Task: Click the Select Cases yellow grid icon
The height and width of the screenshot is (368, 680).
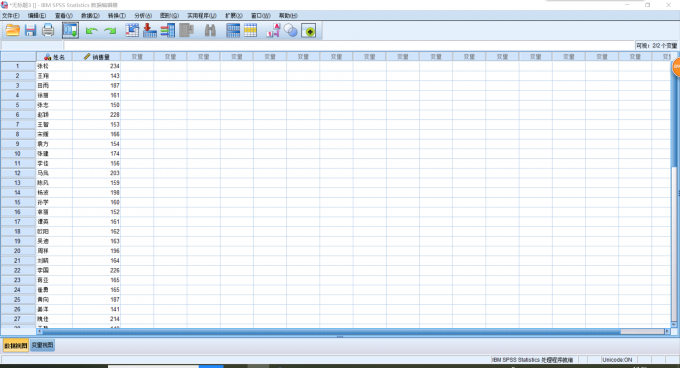Action: 250,31
